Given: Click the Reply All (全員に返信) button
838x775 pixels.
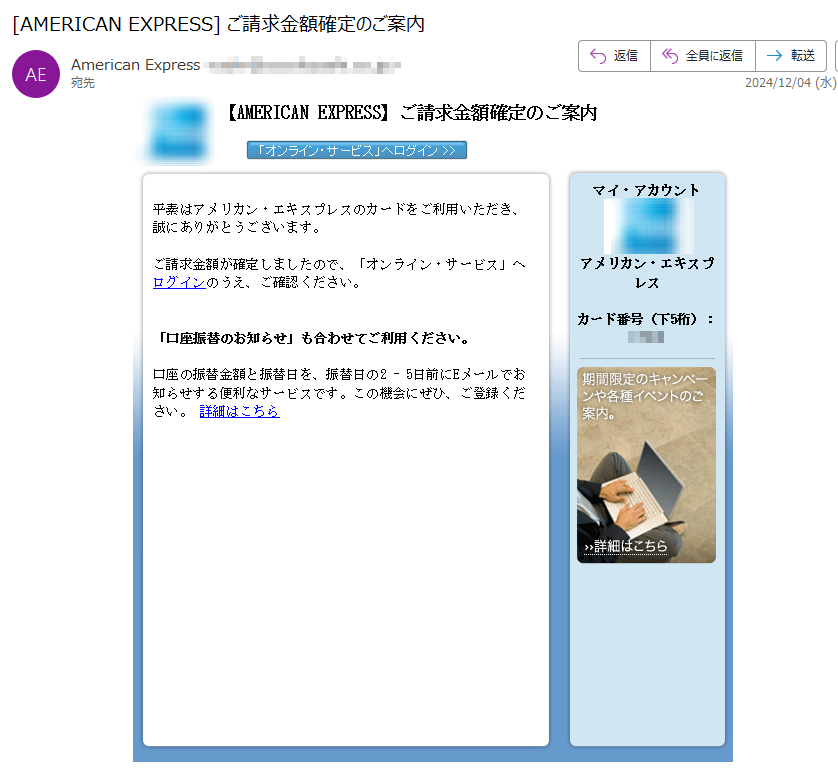Looking at the screenshot, I should [703, 56].
